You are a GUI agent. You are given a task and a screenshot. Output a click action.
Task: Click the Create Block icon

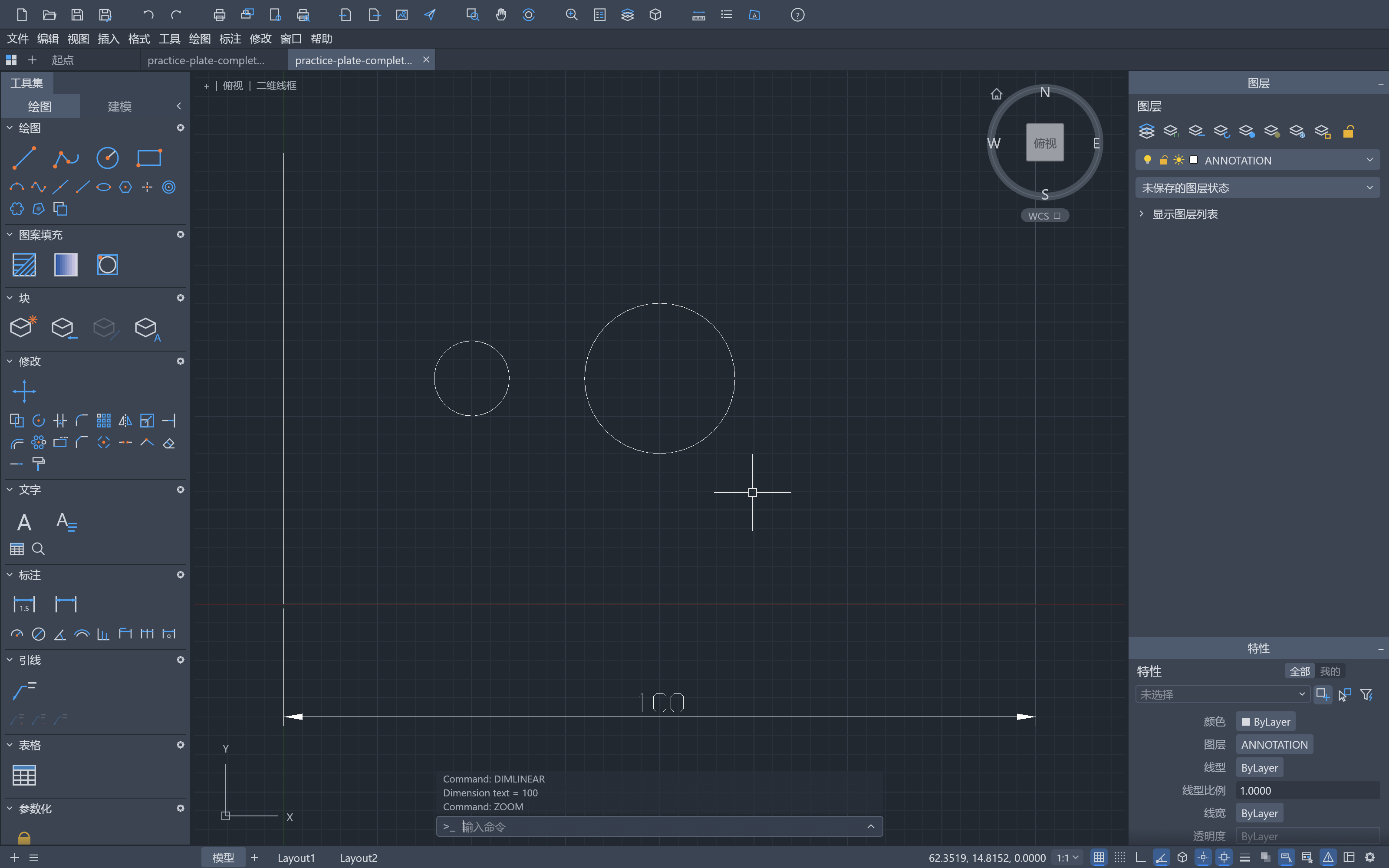pyautogui.click(x=24, y=327)
